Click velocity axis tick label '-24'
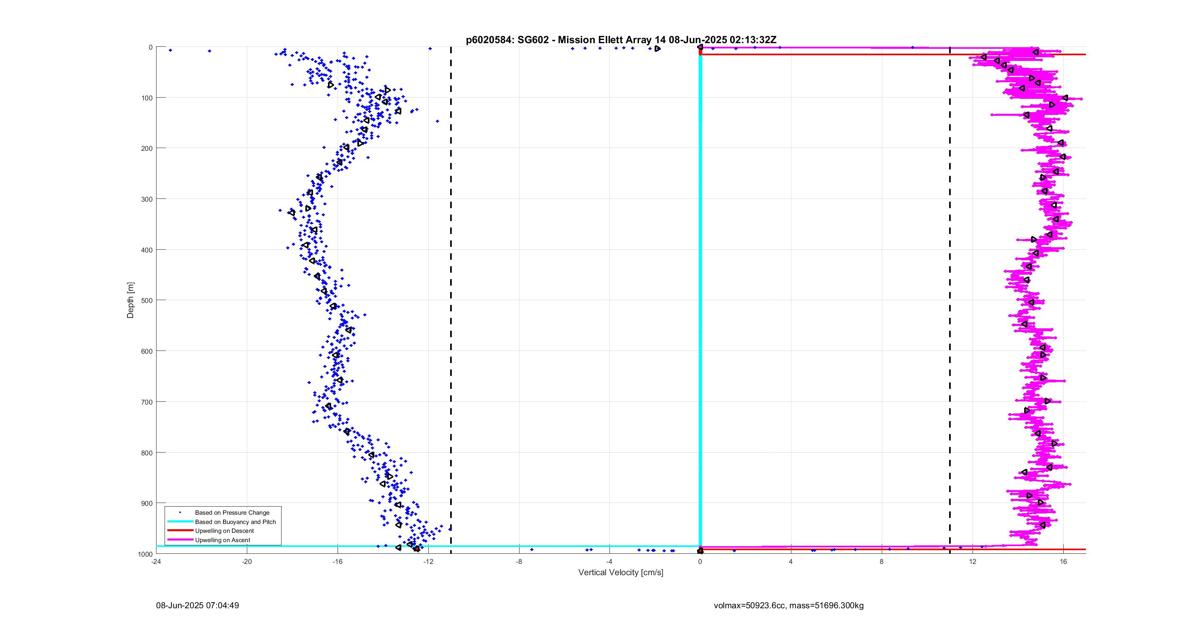 coord(156,562)
